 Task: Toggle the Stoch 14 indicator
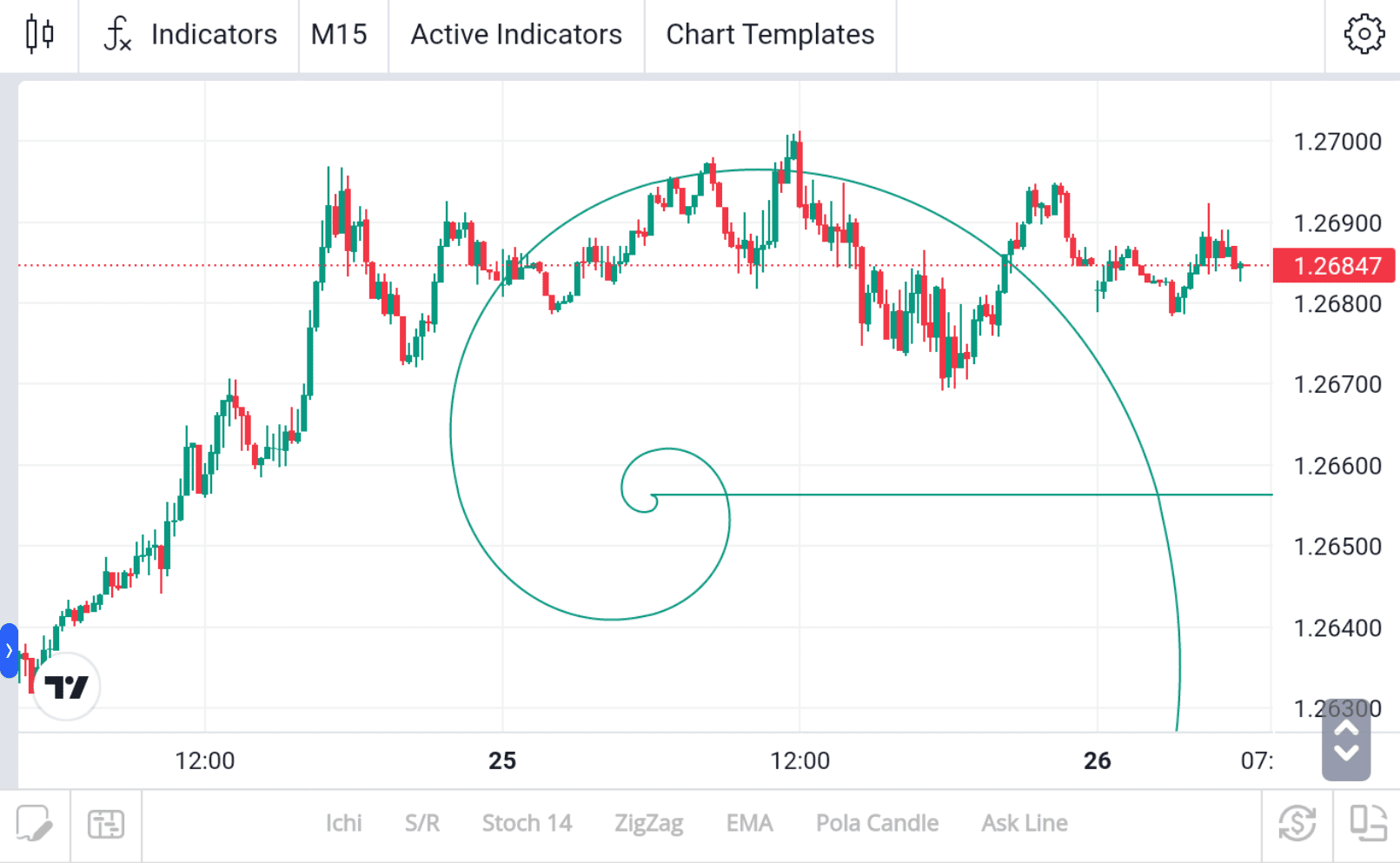coord(527,823)
